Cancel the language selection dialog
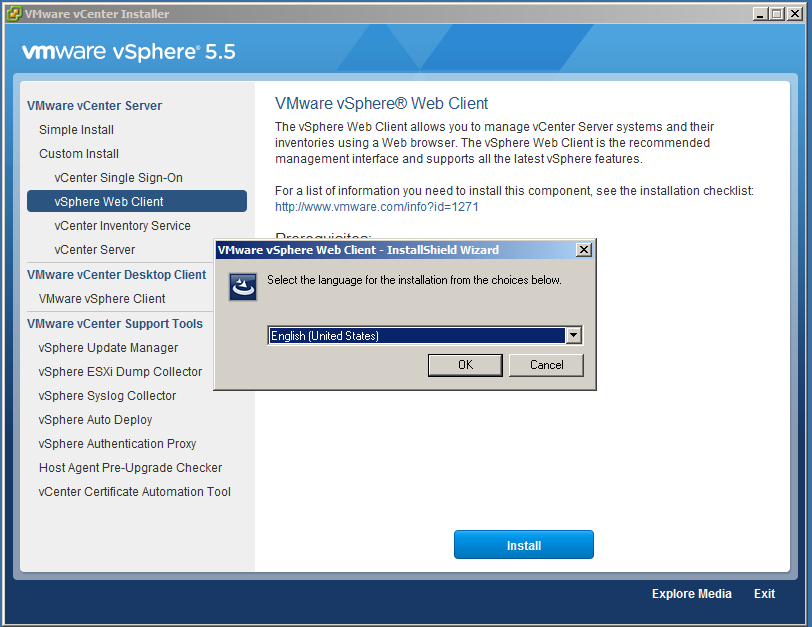 click(546, 365)
